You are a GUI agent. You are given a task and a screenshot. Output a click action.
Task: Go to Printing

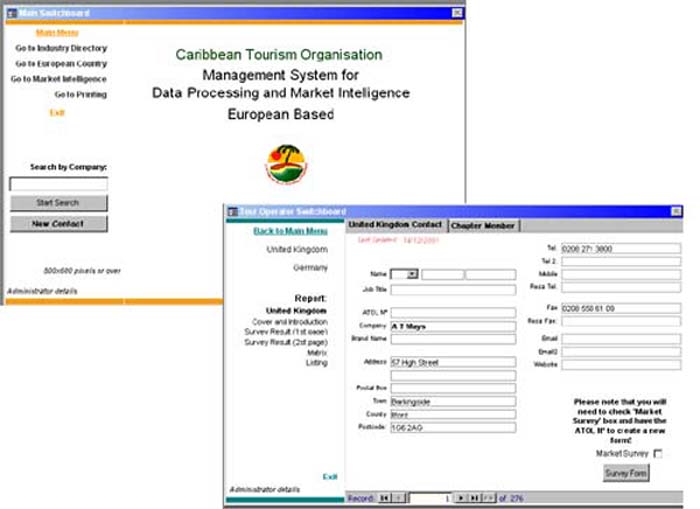[80, 95]
